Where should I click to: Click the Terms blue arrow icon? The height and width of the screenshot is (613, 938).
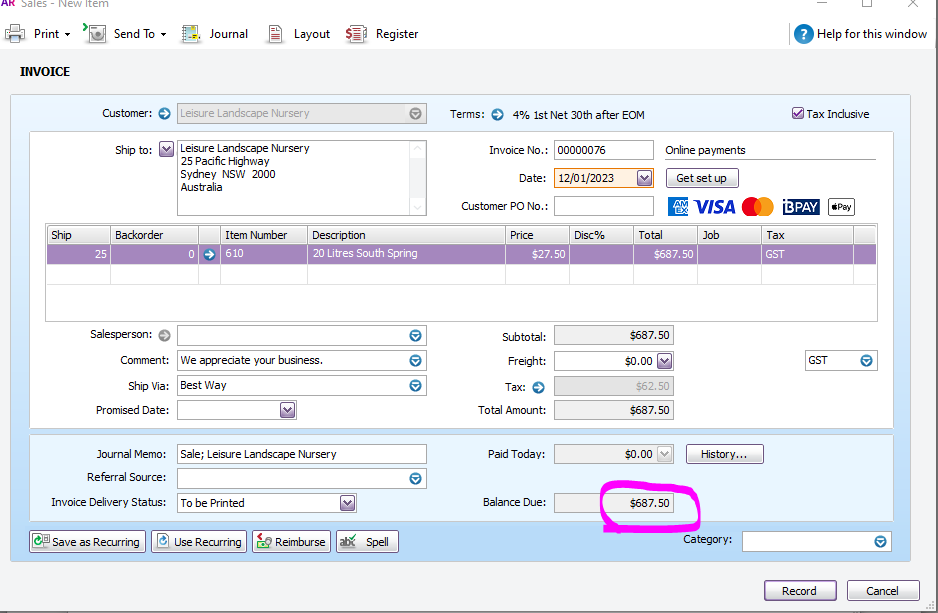pyautogui.click(x=497, y=114)
